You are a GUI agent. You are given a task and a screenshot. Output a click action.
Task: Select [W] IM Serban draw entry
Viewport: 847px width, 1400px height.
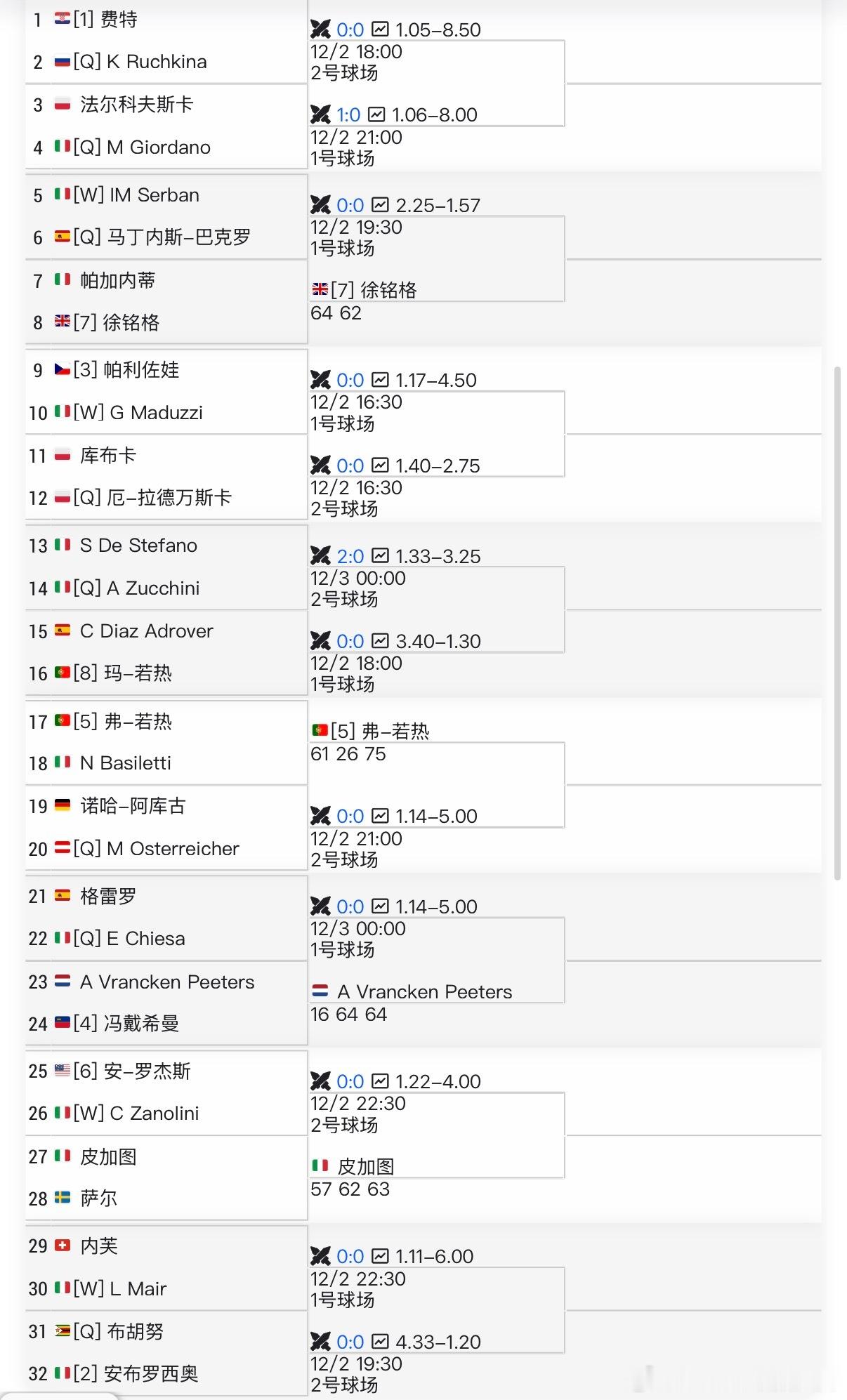pyautogui.click(x=154, y=194)
